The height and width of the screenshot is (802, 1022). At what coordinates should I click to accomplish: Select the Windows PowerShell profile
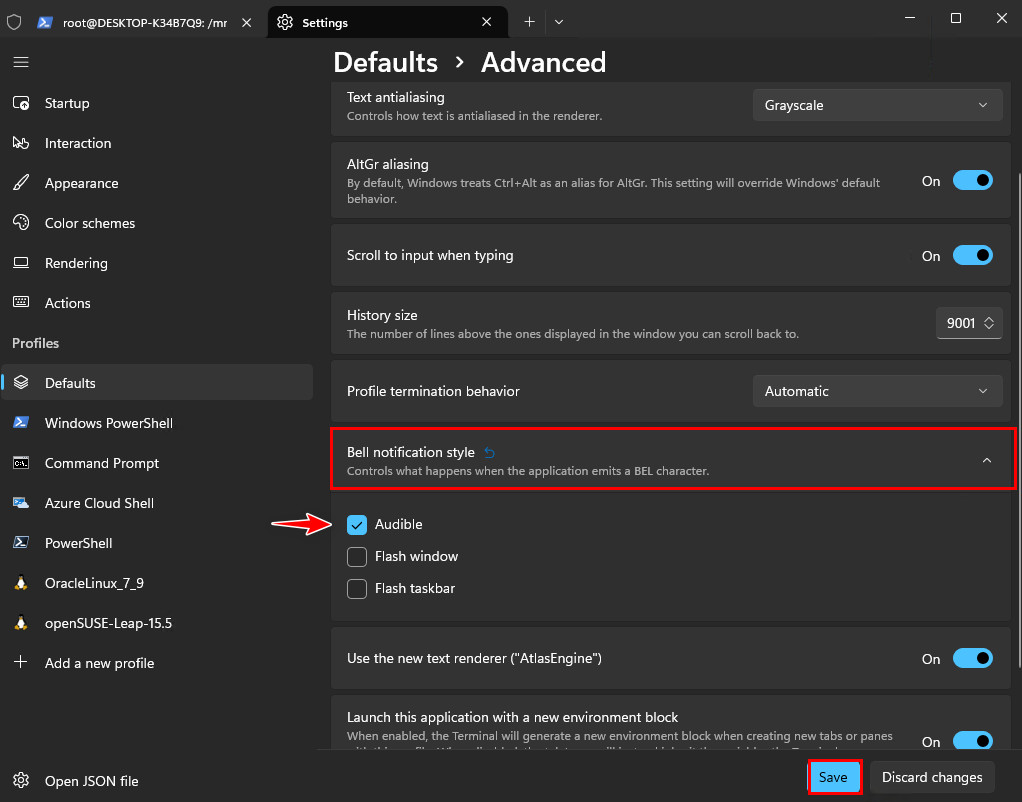tap(157, 423)
